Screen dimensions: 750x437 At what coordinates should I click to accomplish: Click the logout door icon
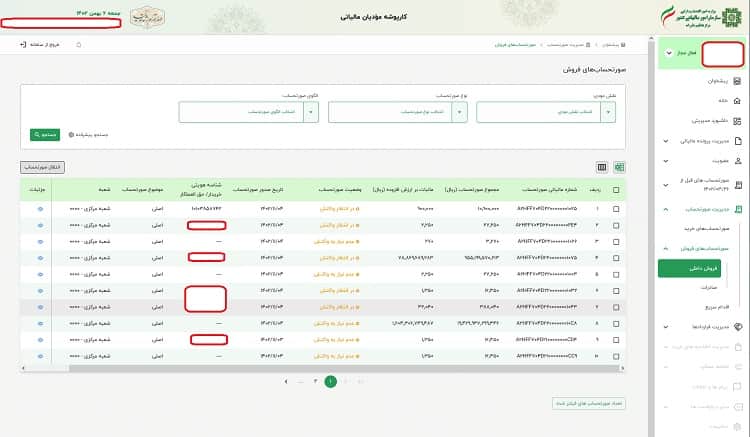click(23, 44)
